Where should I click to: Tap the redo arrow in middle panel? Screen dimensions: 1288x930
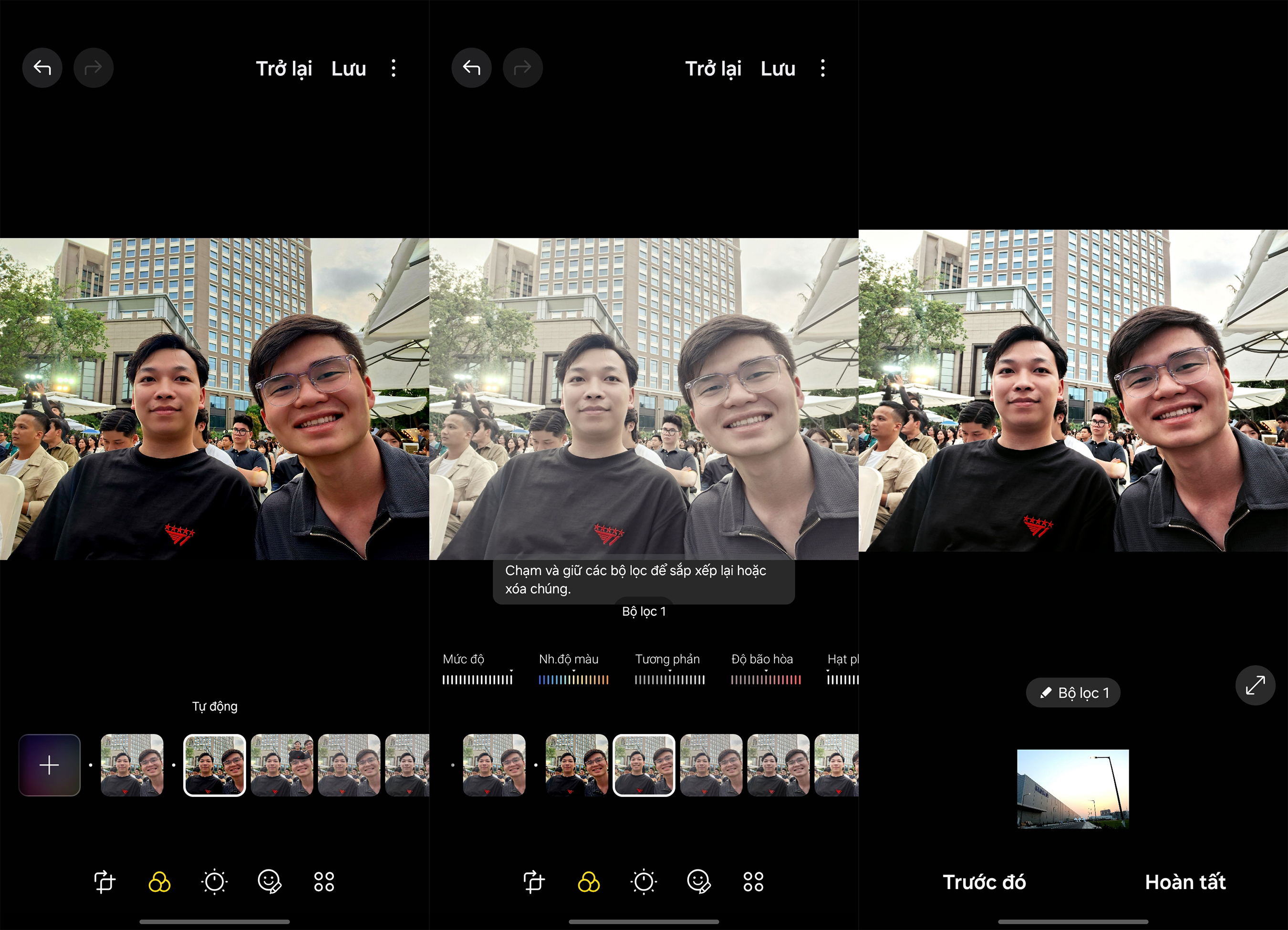[x=522, y=68]
